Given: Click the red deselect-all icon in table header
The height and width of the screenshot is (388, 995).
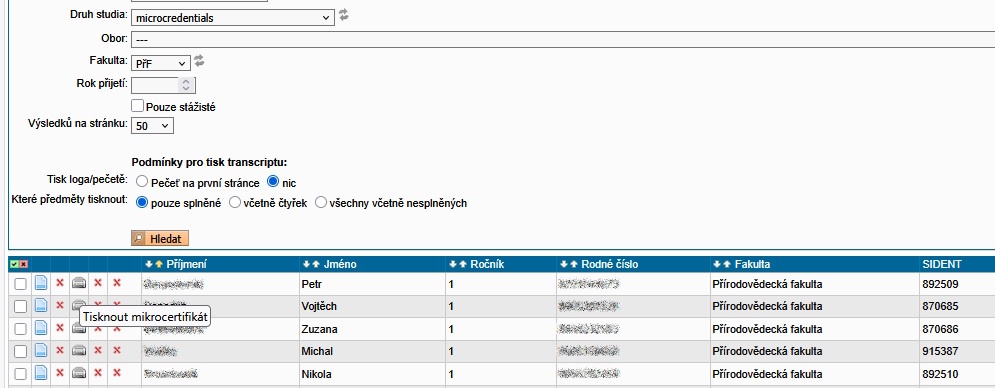Looking at the screenshot, I should (23, 264).
